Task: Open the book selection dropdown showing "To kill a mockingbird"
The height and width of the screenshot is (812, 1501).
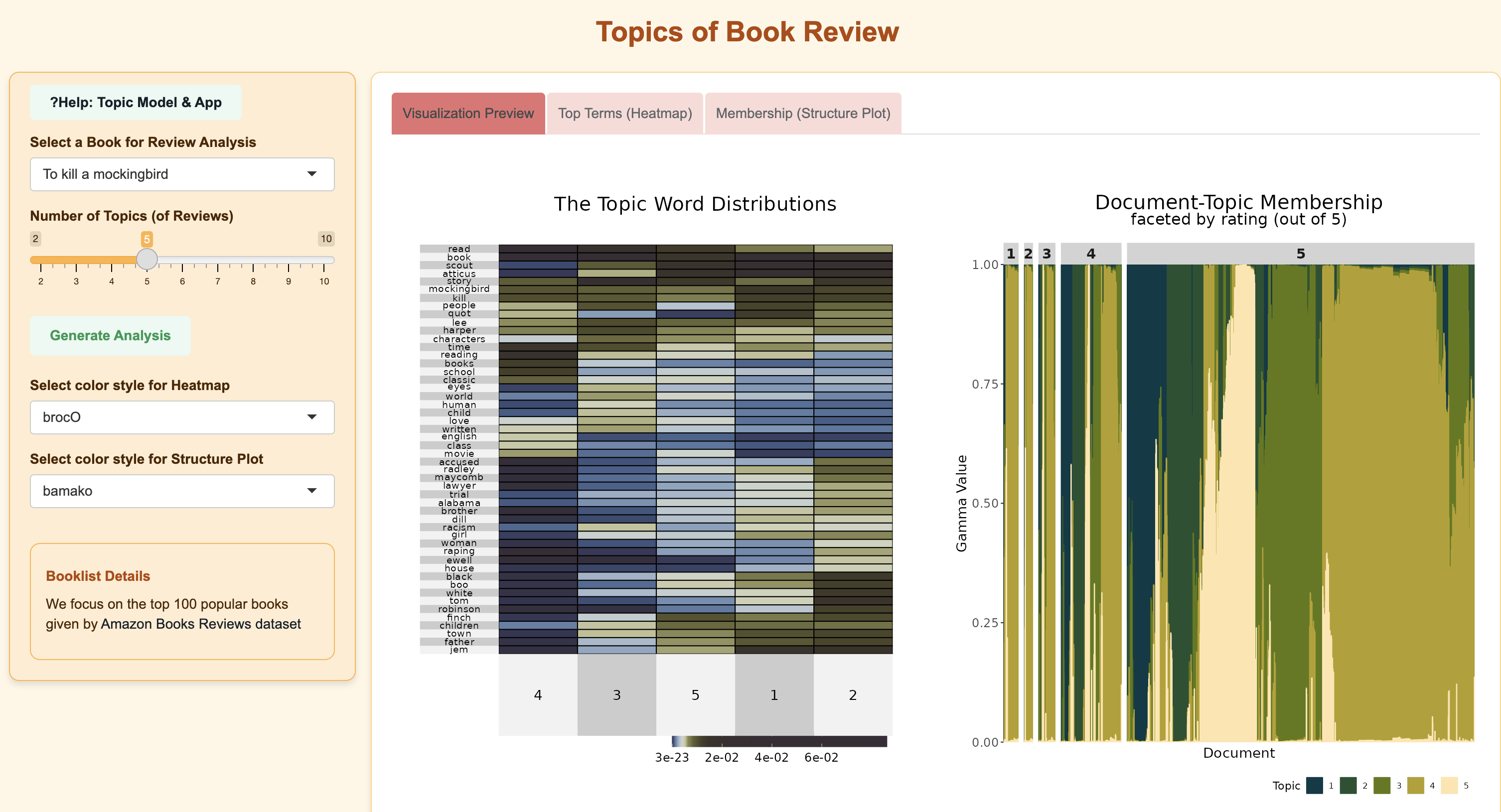Action: [182, 173]
